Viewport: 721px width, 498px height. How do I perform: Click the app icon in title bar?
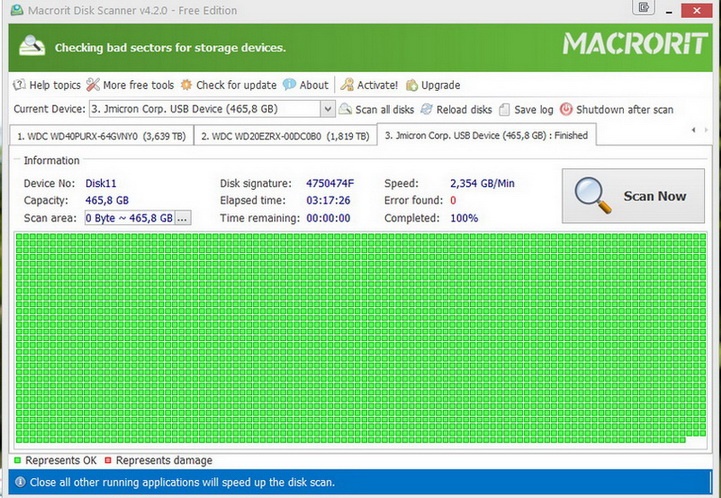pyautogui.click(x=17, y=10)
